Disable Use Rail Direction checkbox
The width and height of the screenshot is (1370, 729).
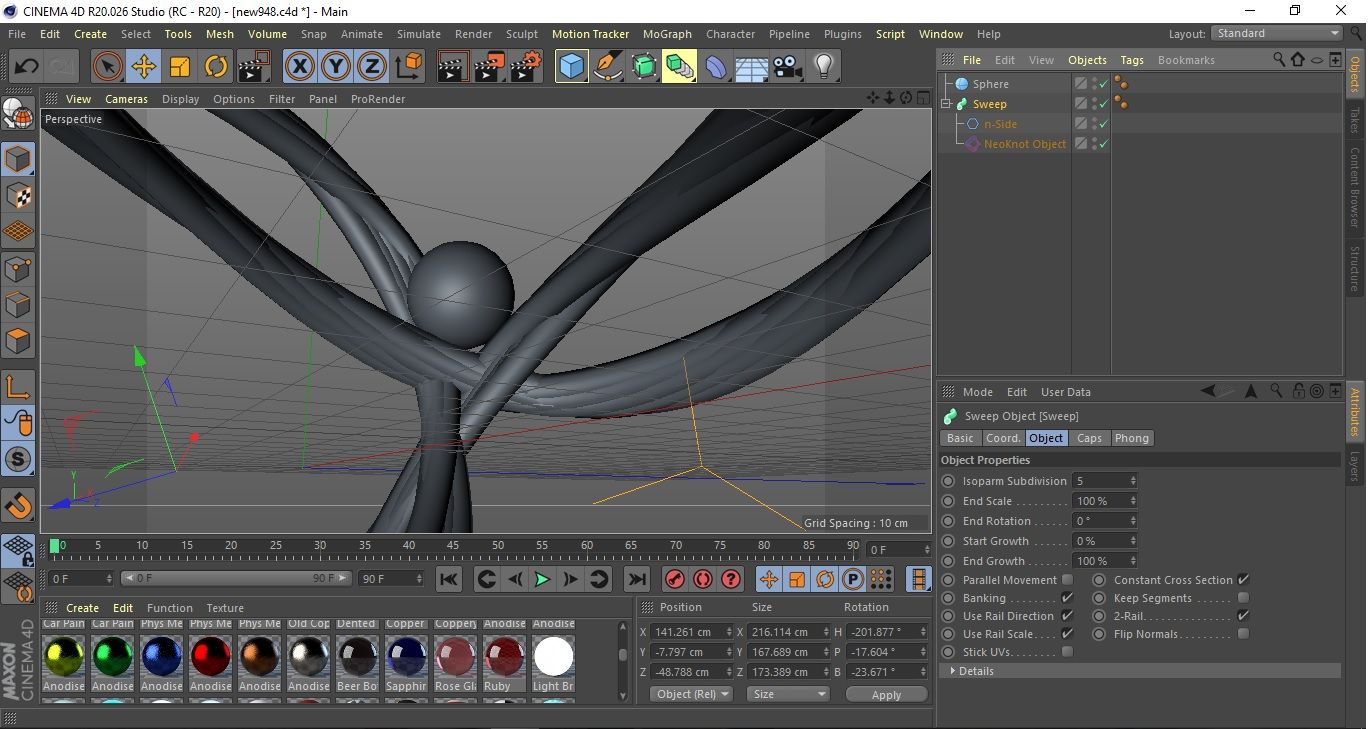click(1067, 616)
